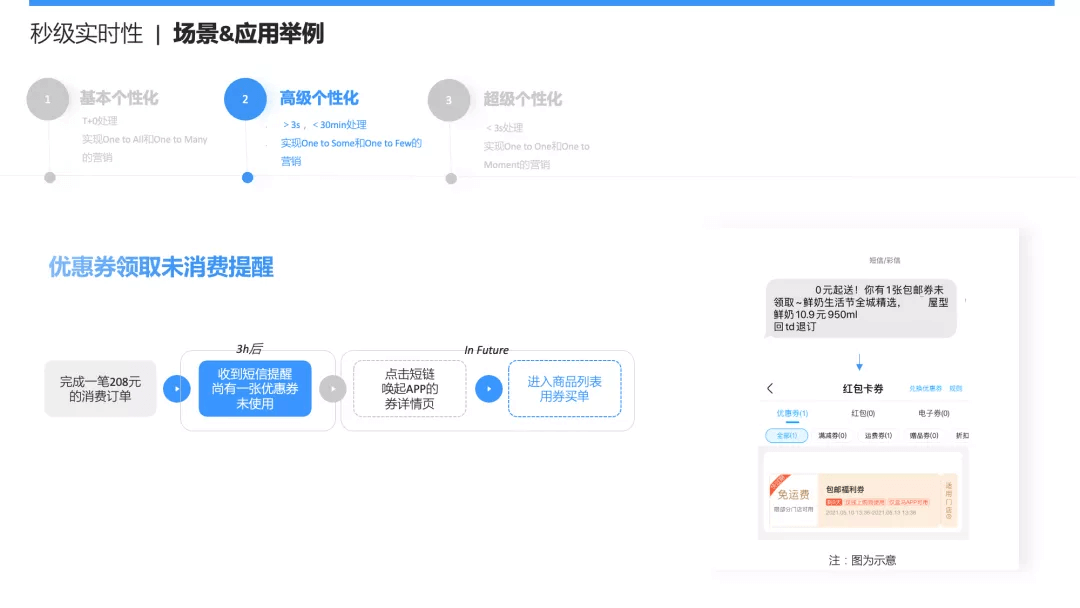Viewport: 1080px width, 608px height.
Task: Open the 电子券(0) tab
Action: coord(933,413)
